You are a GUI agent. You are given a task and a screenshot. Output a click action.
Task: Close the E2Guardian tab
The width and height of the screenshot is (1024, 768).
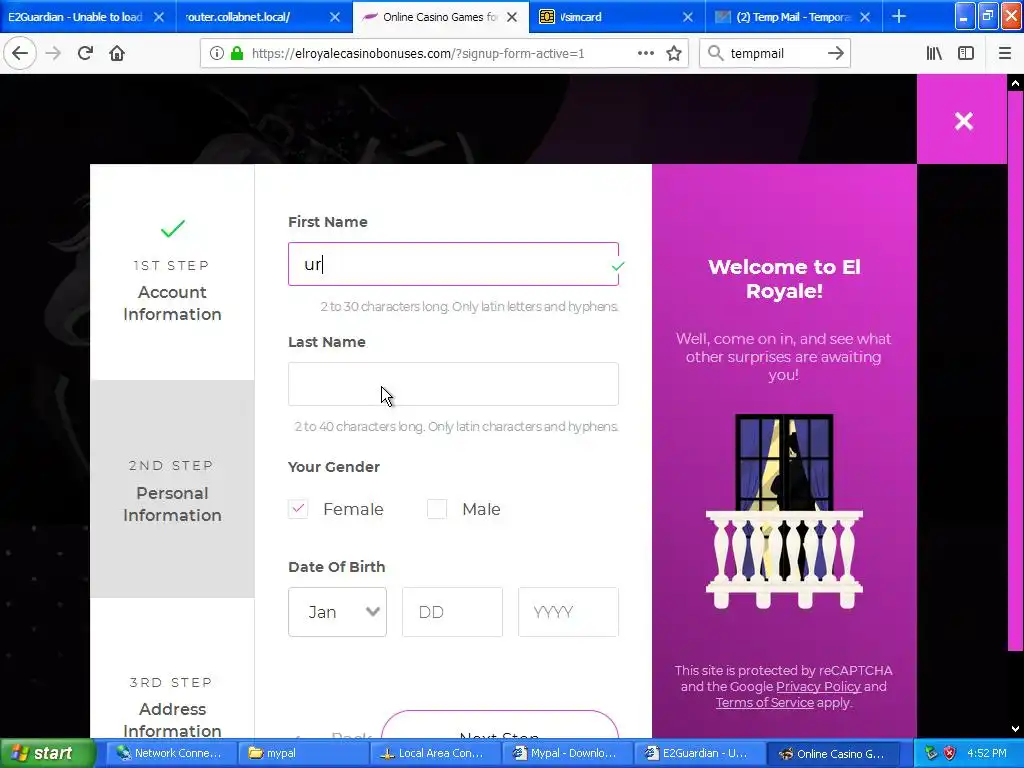point(159,17)
